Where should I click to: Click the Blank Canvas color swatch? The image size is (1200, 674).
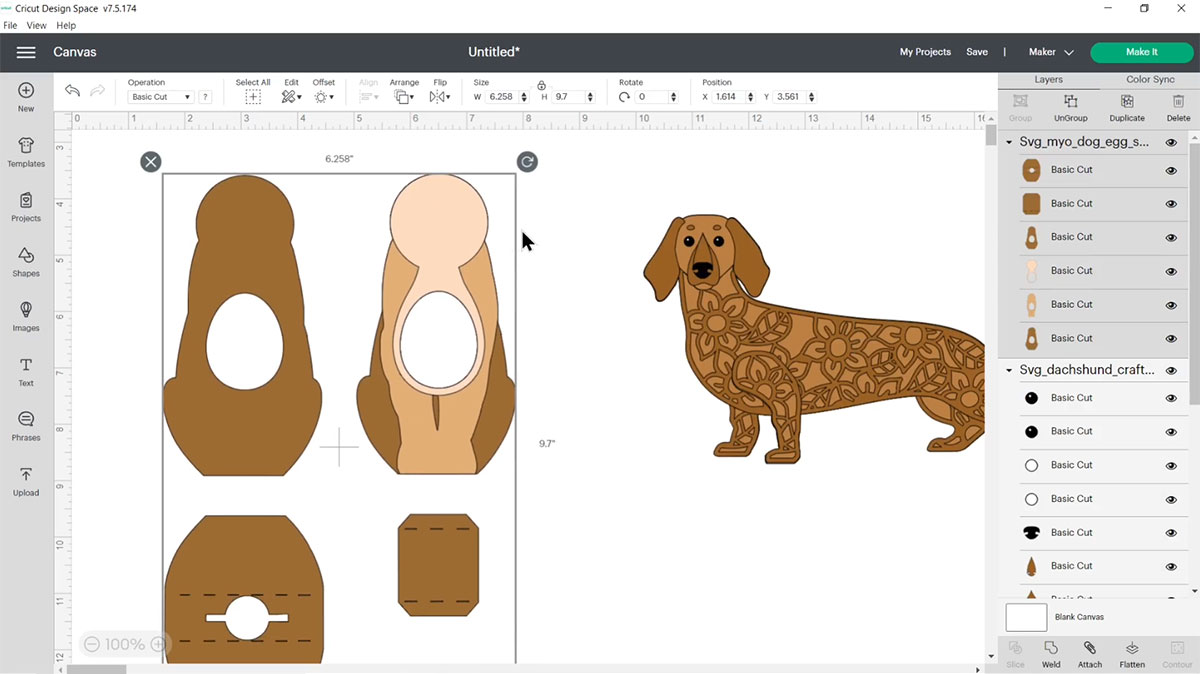pos(1026,617)
